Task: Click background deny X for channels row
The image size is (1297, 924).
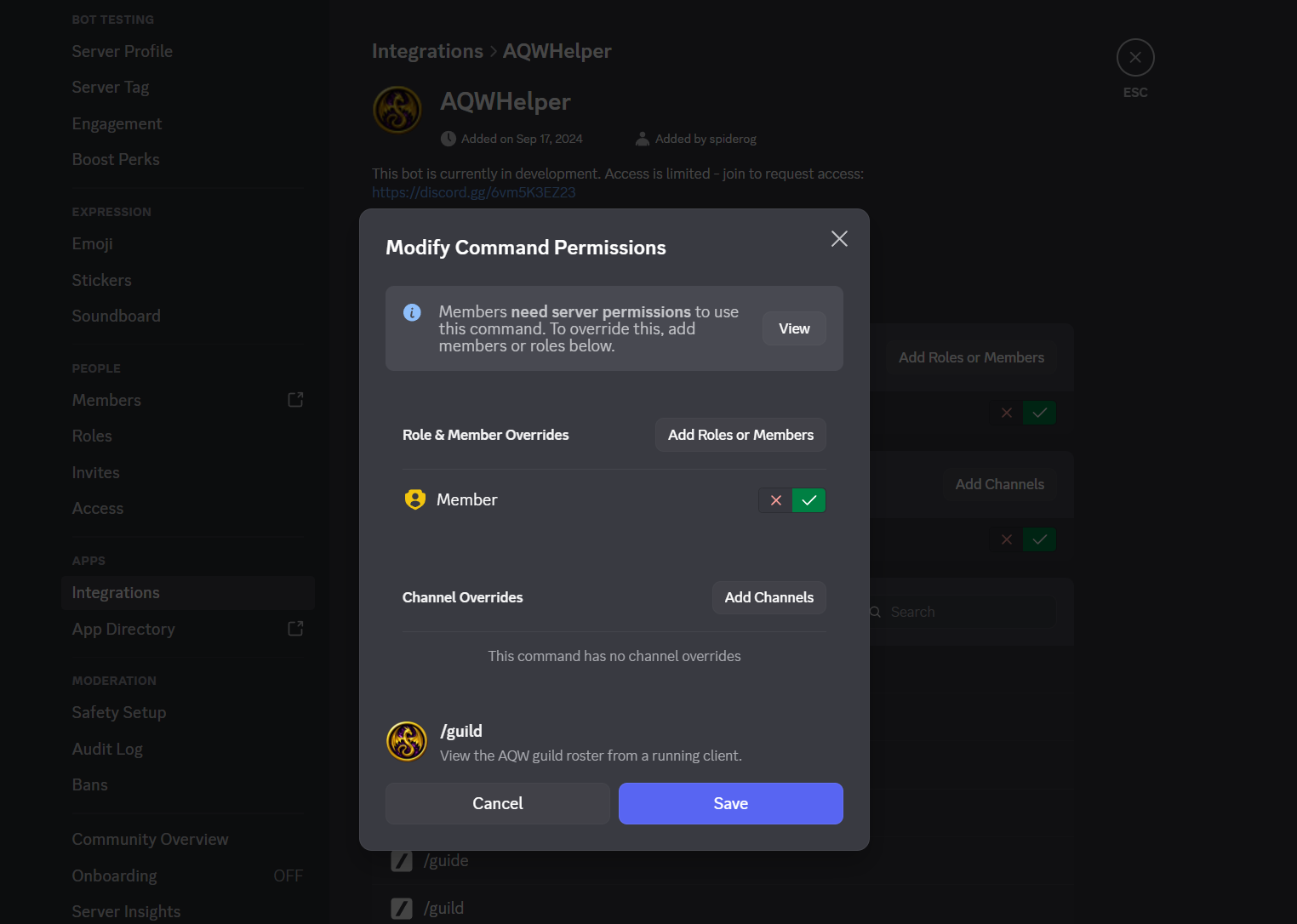Action: tap(1007, 539)
